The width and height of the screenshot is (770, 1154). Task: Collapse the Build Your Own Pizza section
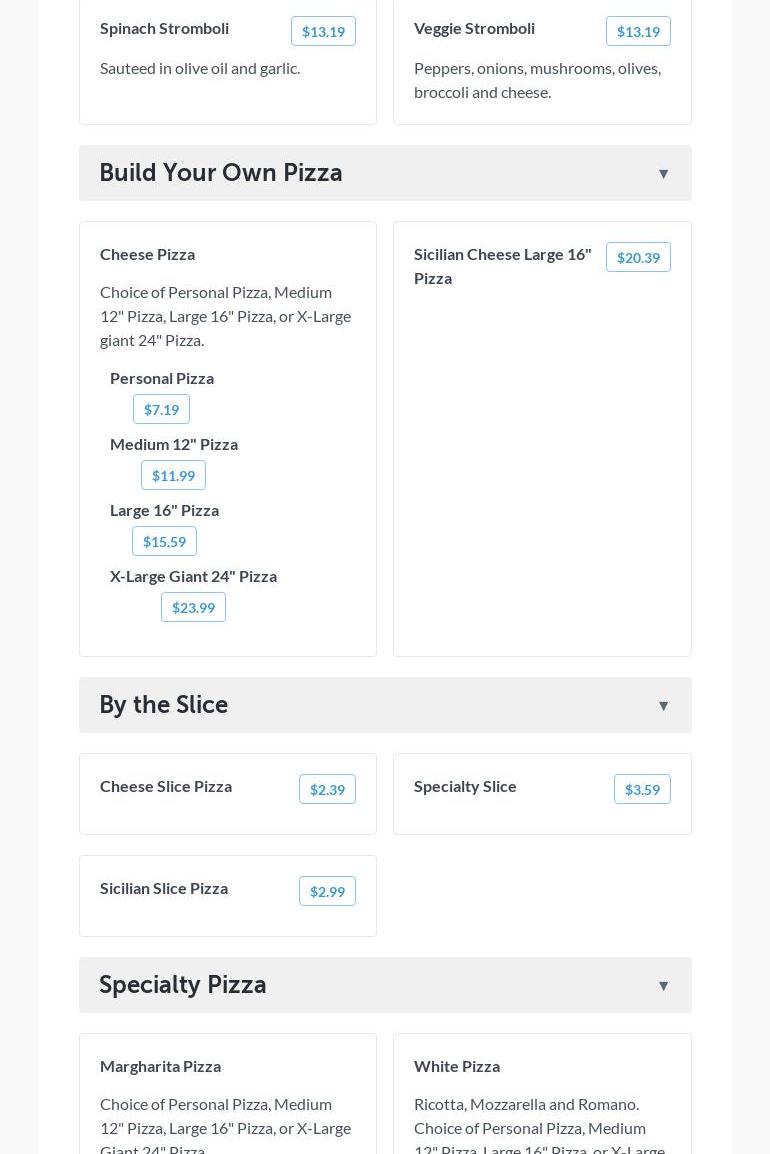tap(663, 174)
